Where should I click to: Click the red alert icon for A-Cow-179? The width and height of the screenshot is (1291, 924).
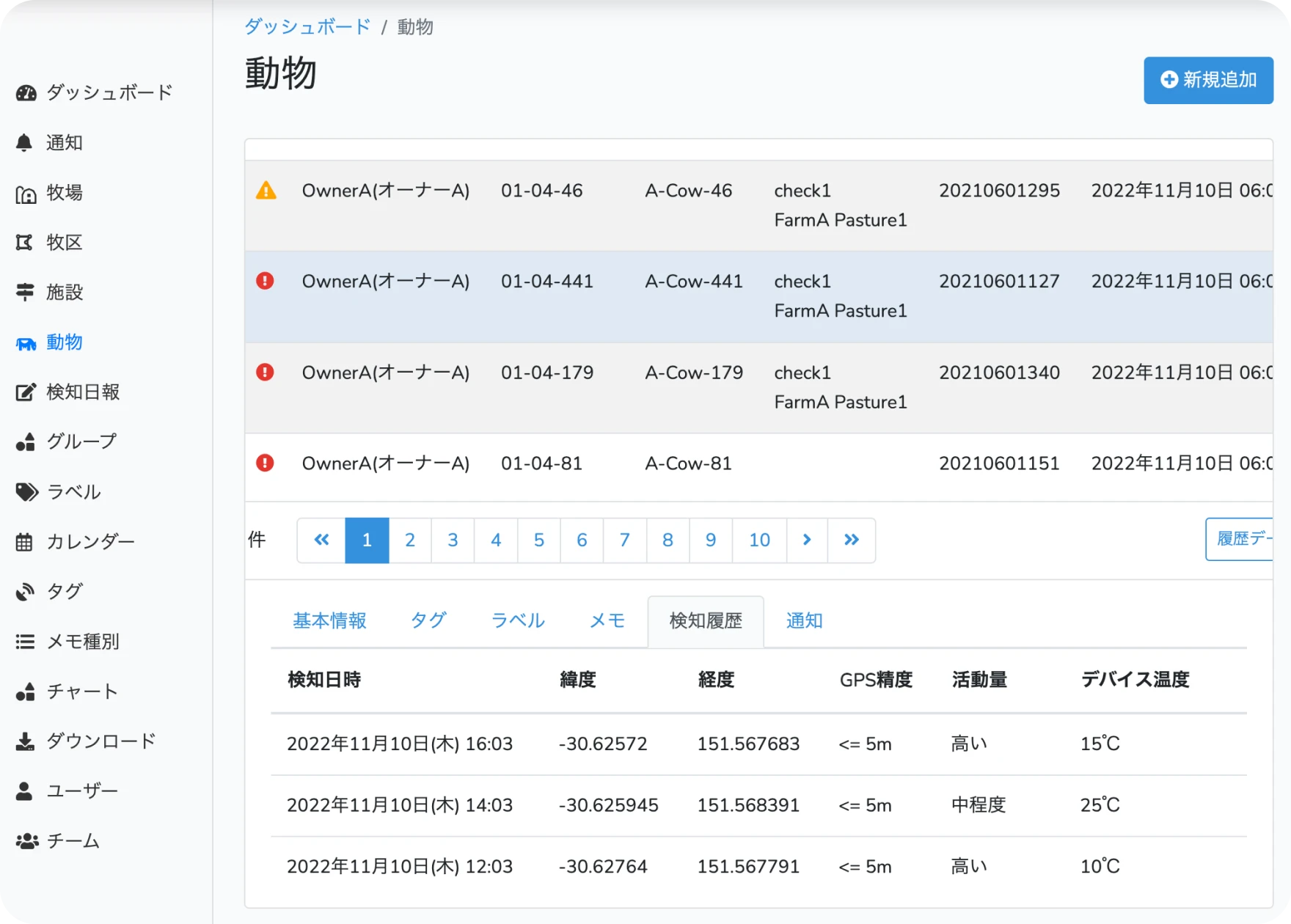click(265, 373)
